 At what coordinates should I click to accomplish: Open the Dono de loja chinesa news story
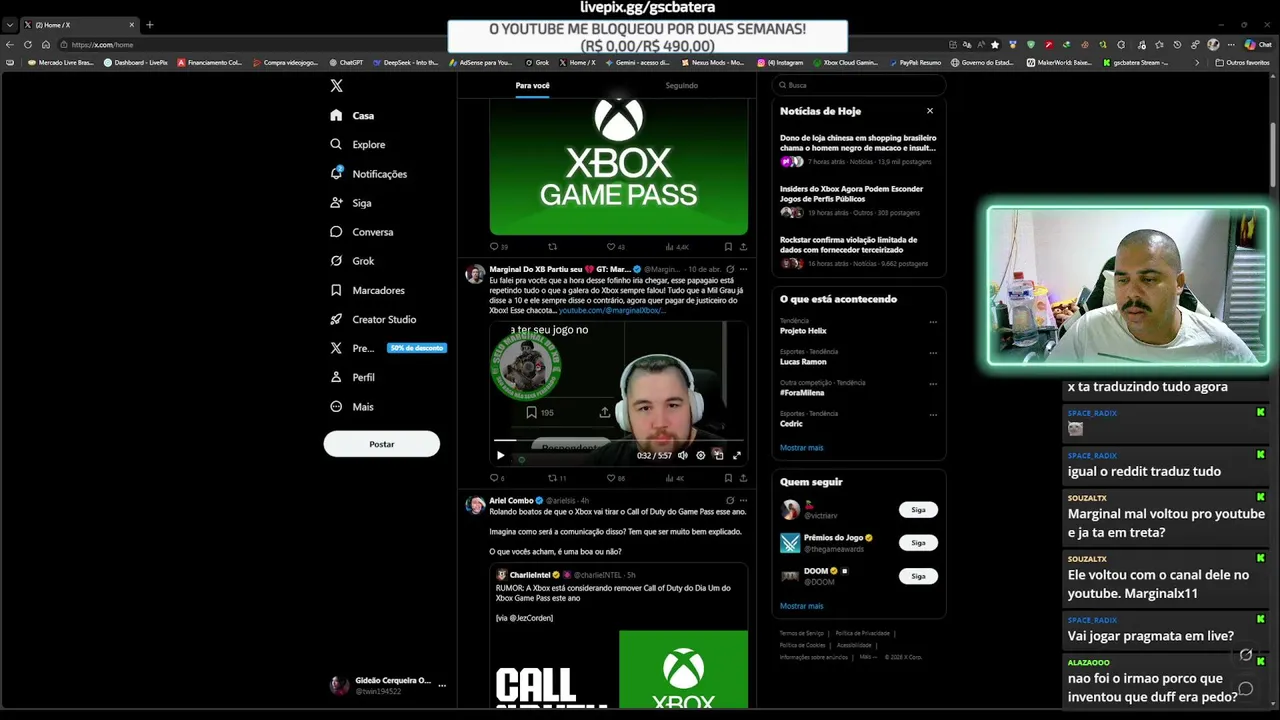click(x=858, y=149)
